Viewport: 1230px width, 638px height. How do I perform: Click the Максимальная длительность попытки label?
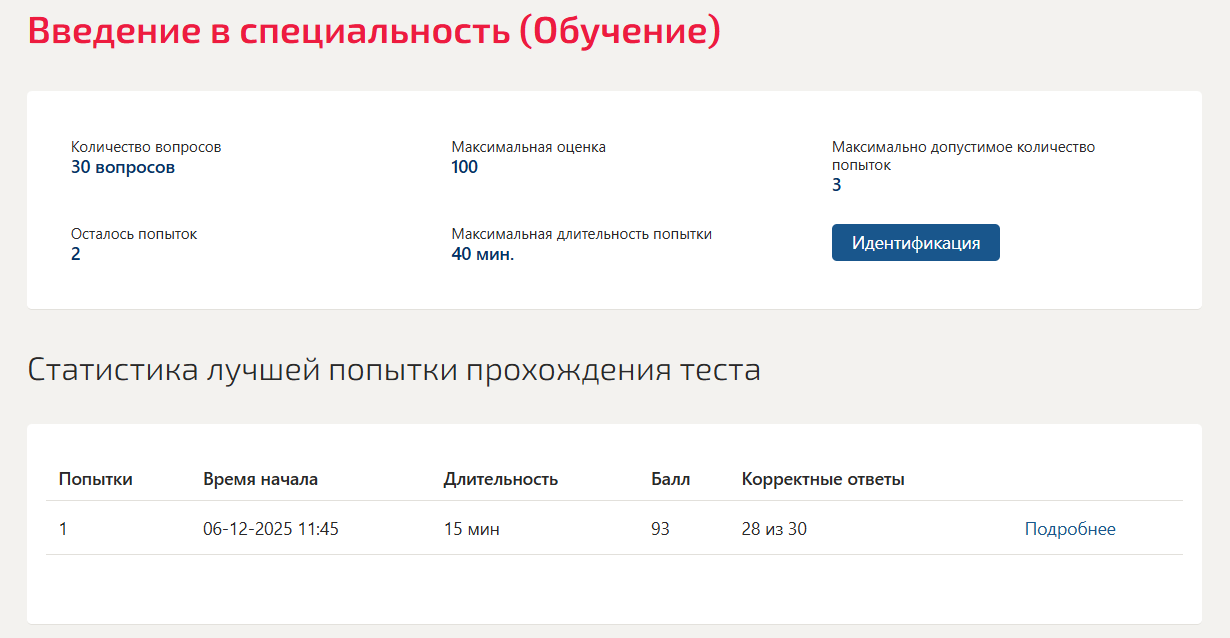[582, 234]
